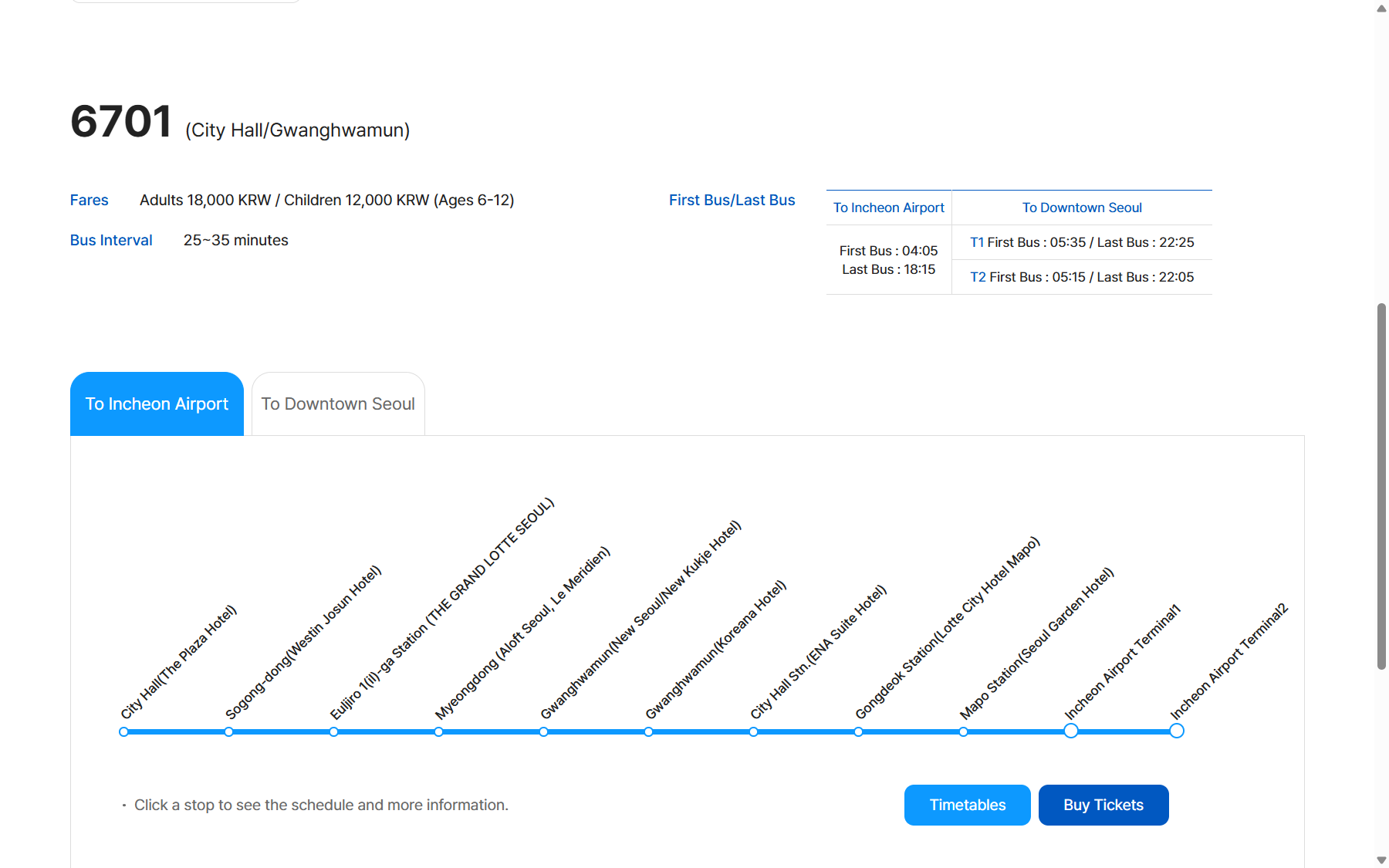Select the City Hall Stn. (ENA Suite Hotel) stop
Image resolution: width=1389 pixels, height=868 pixels.
coord(753,731)
